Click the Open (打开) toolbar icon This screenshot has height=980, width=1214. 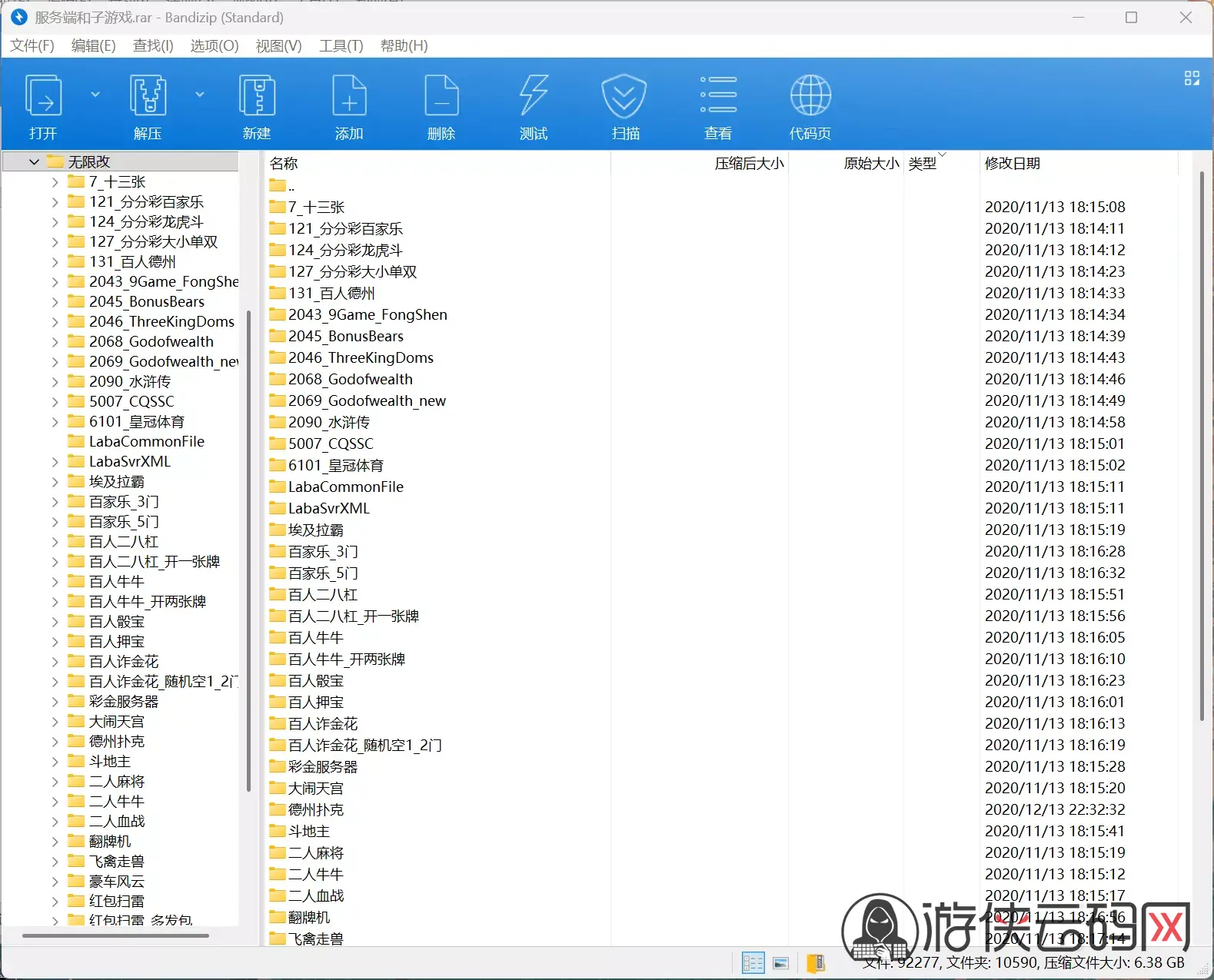[43, 96]
